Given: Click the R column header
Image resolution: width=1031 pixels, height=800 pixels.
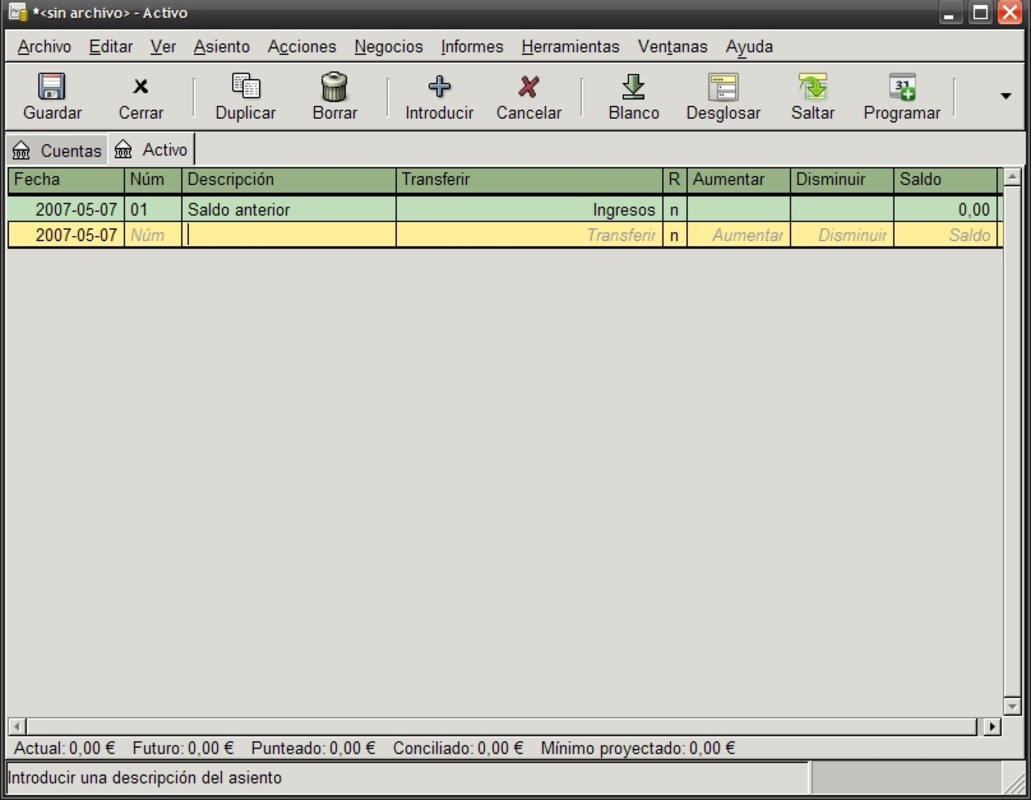Looking at the screenshot, I should point(675,179).
